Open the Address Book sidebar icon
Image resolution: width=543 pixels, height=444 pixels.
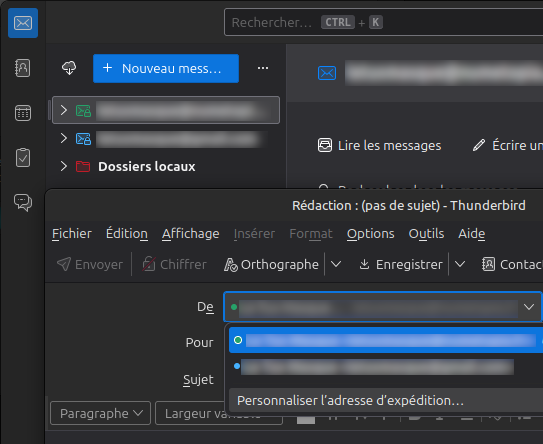23,68
